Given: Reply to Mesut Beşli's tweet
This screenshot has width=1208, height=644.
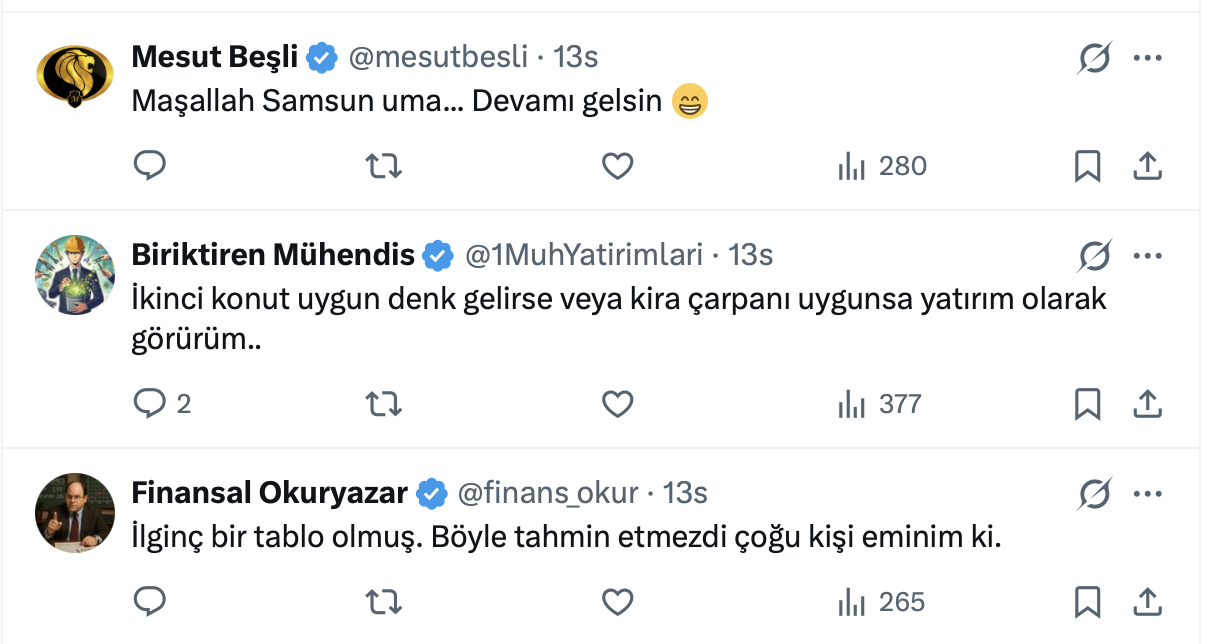Looking at the screenshot, I should pos(149,165).
